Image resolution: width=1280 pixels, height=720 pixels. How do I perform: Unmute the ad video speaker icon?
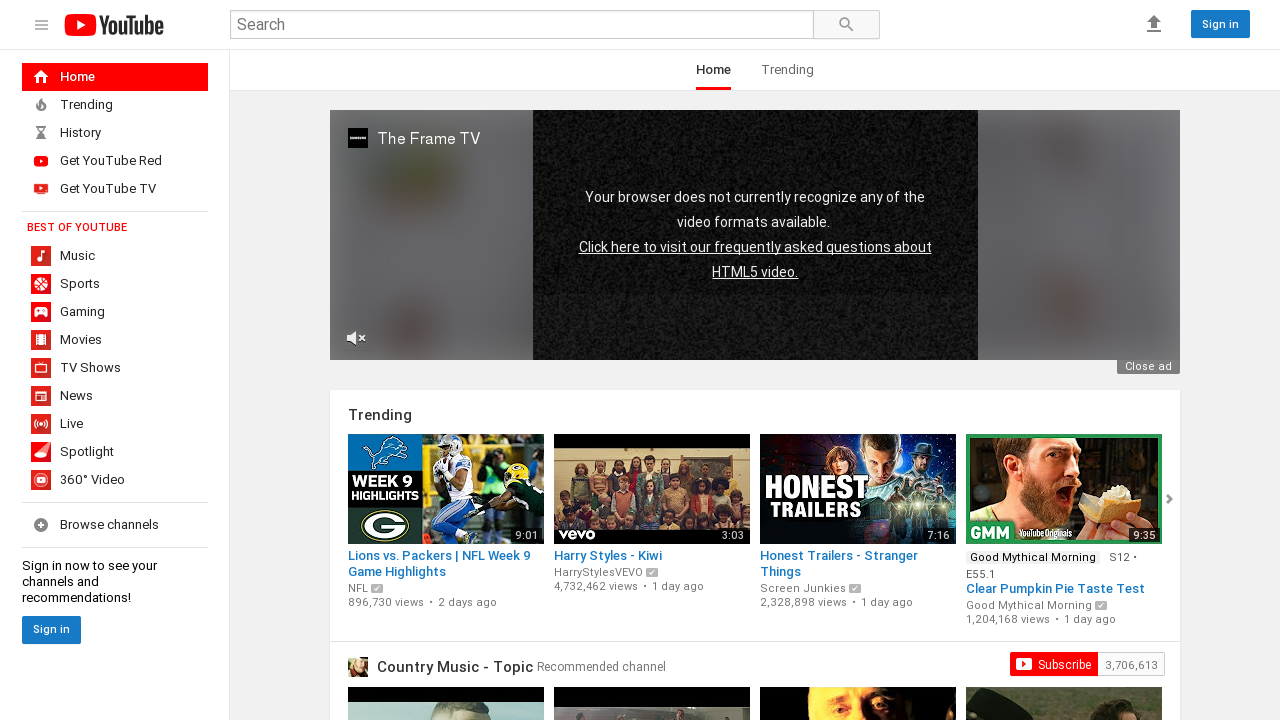pos(356,338)
